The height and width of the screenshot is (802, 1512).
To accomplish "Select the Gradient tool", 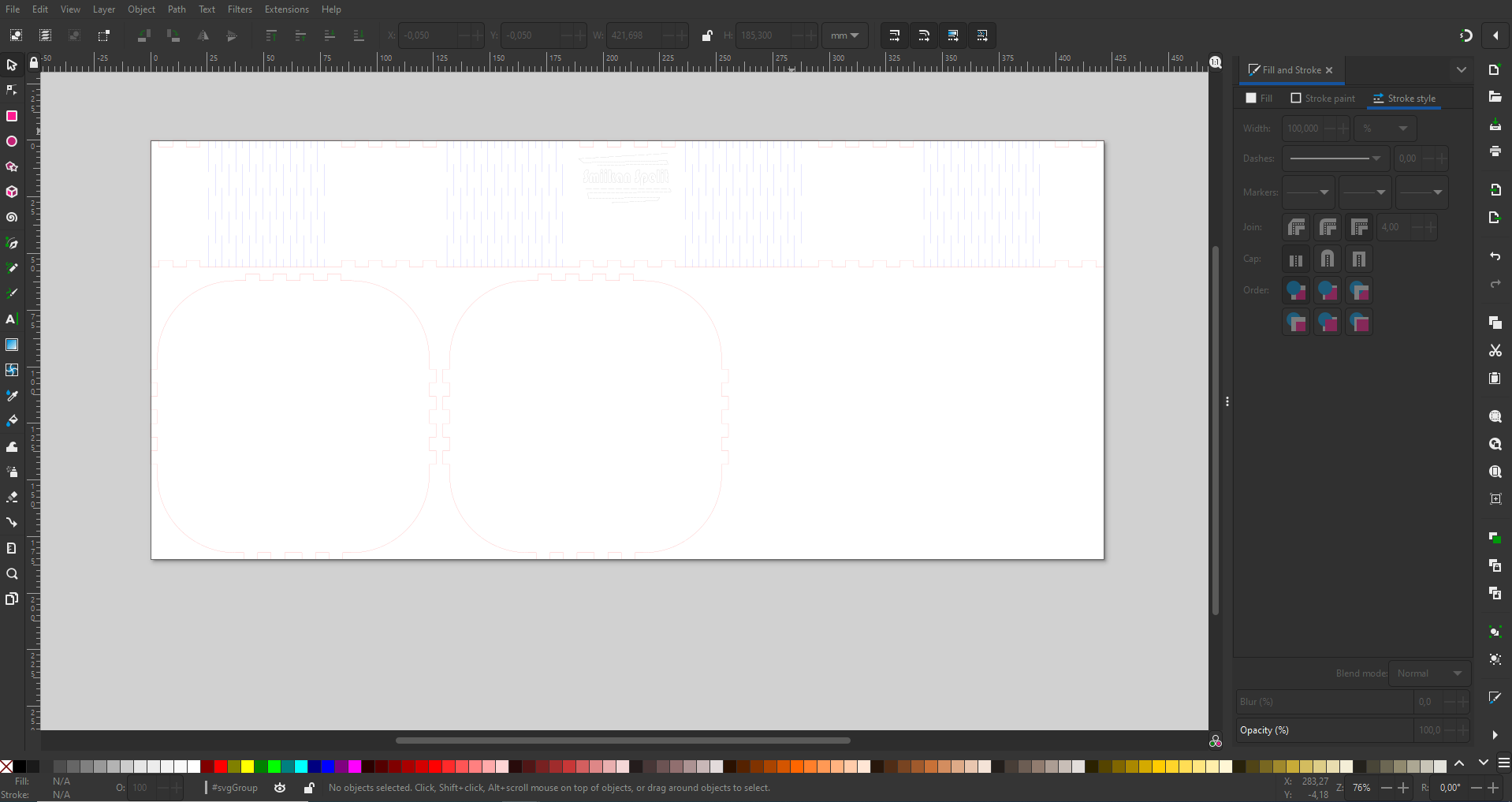I will pos(12,344).
